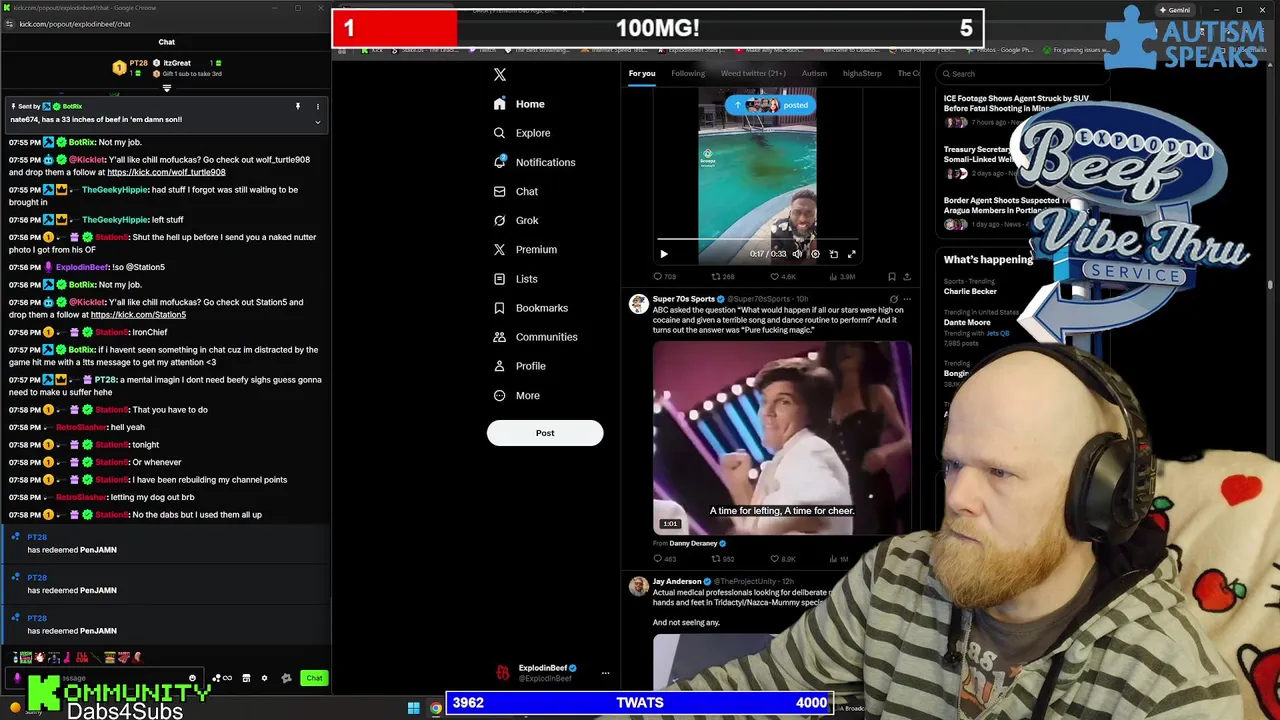The width and height of the screenshot is (1280, 720).
Task: Open chat settings gear
Action: [x=264, y=678]
